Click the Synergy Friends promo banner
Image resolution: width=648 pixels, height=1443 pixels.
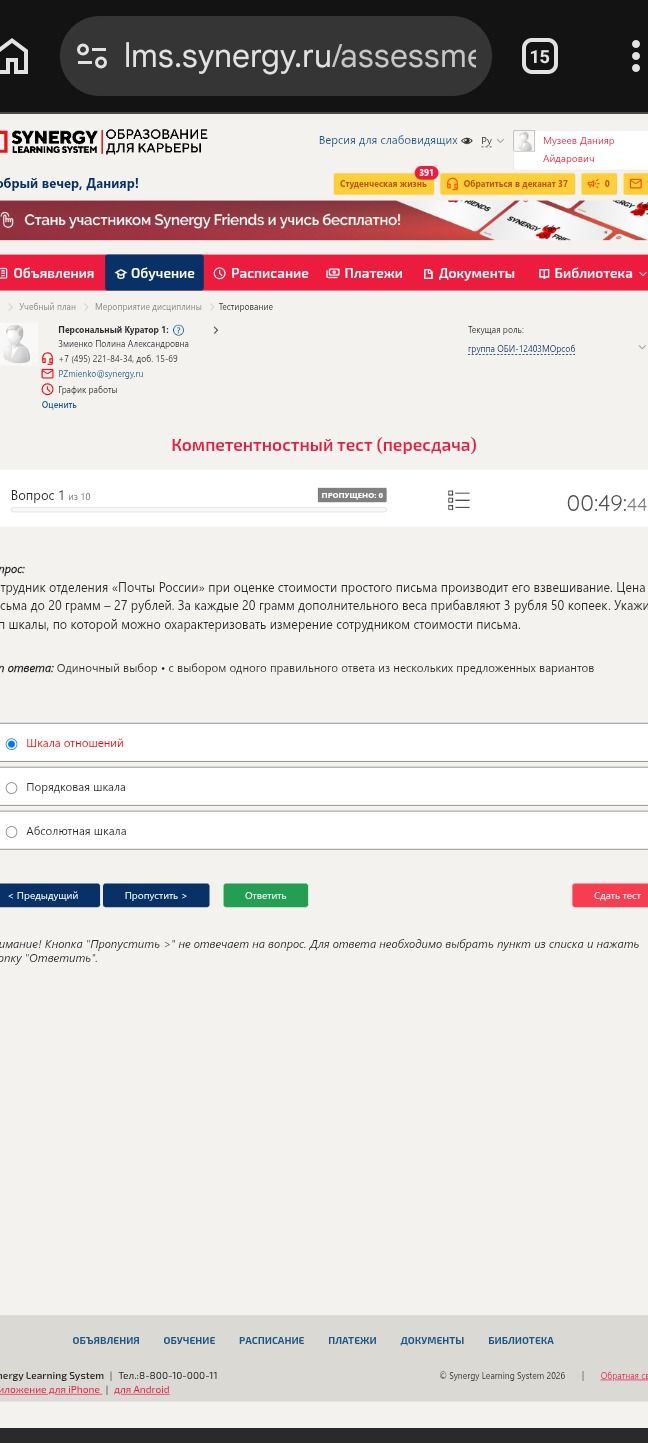click(324, 220)
